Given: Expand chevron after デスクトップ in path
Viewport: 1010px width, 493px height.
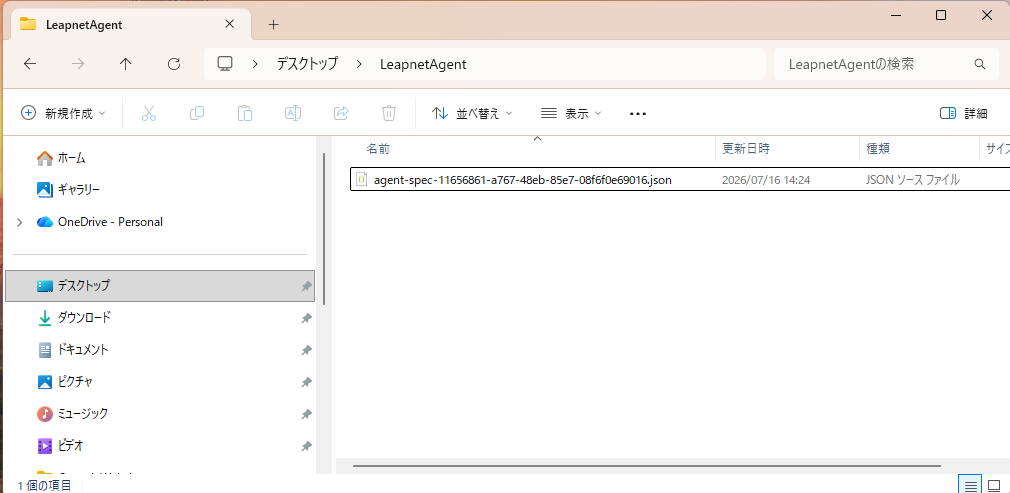Looking at the screenshot, I should coord(359,64).
